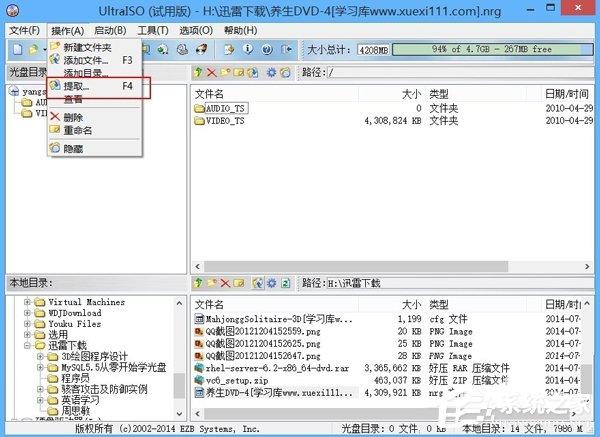Click local tree scrollbar down arrow

point(179,414)
